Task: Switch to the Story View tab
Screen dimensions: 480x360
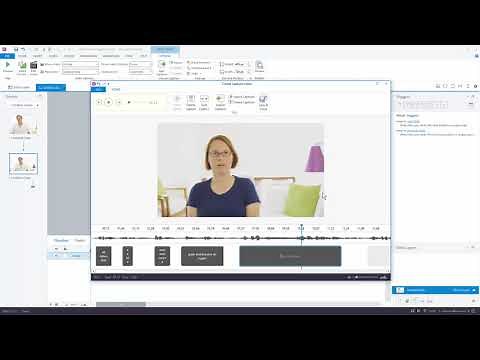Action: [19, 87]
